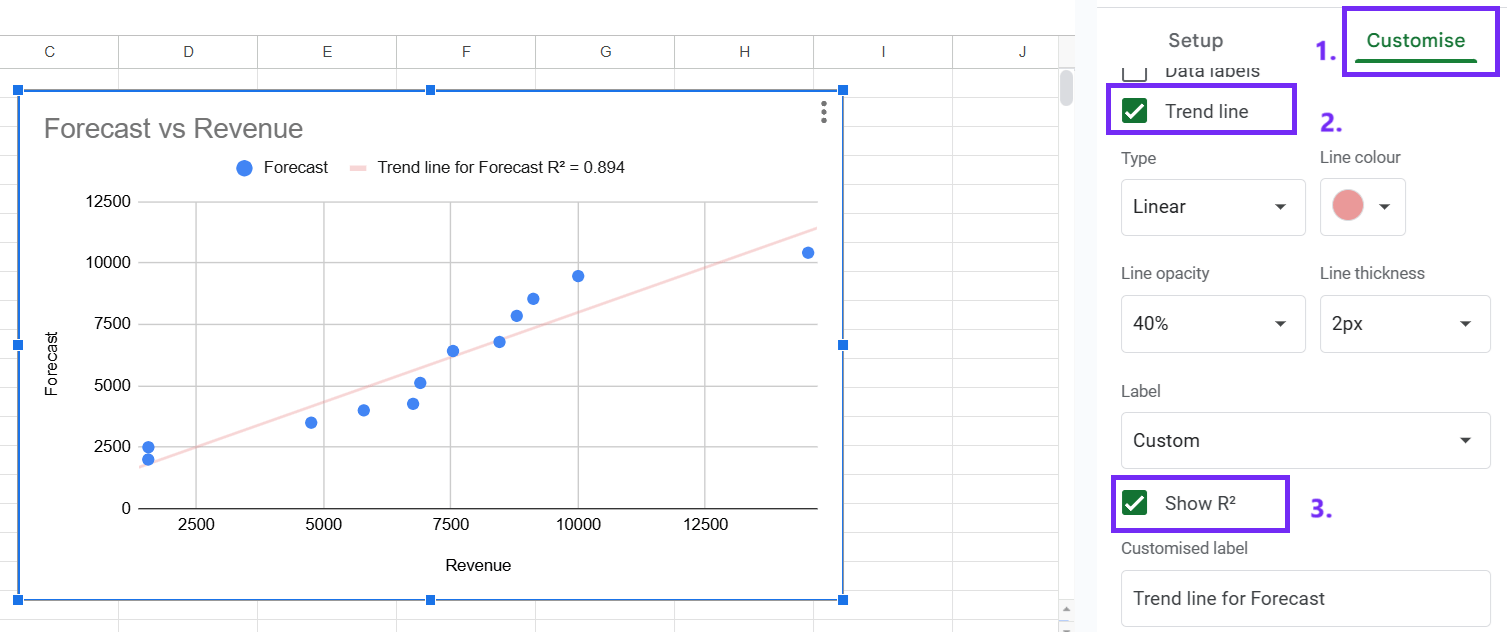The width and height of the screenshot is (1507, 632).
Task: Open the Line colour dropdown arrow
Action: click(1383, 207)
